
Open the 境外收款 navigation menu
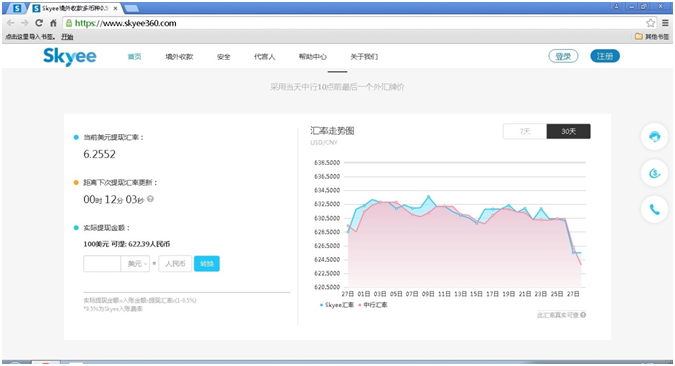179,56
